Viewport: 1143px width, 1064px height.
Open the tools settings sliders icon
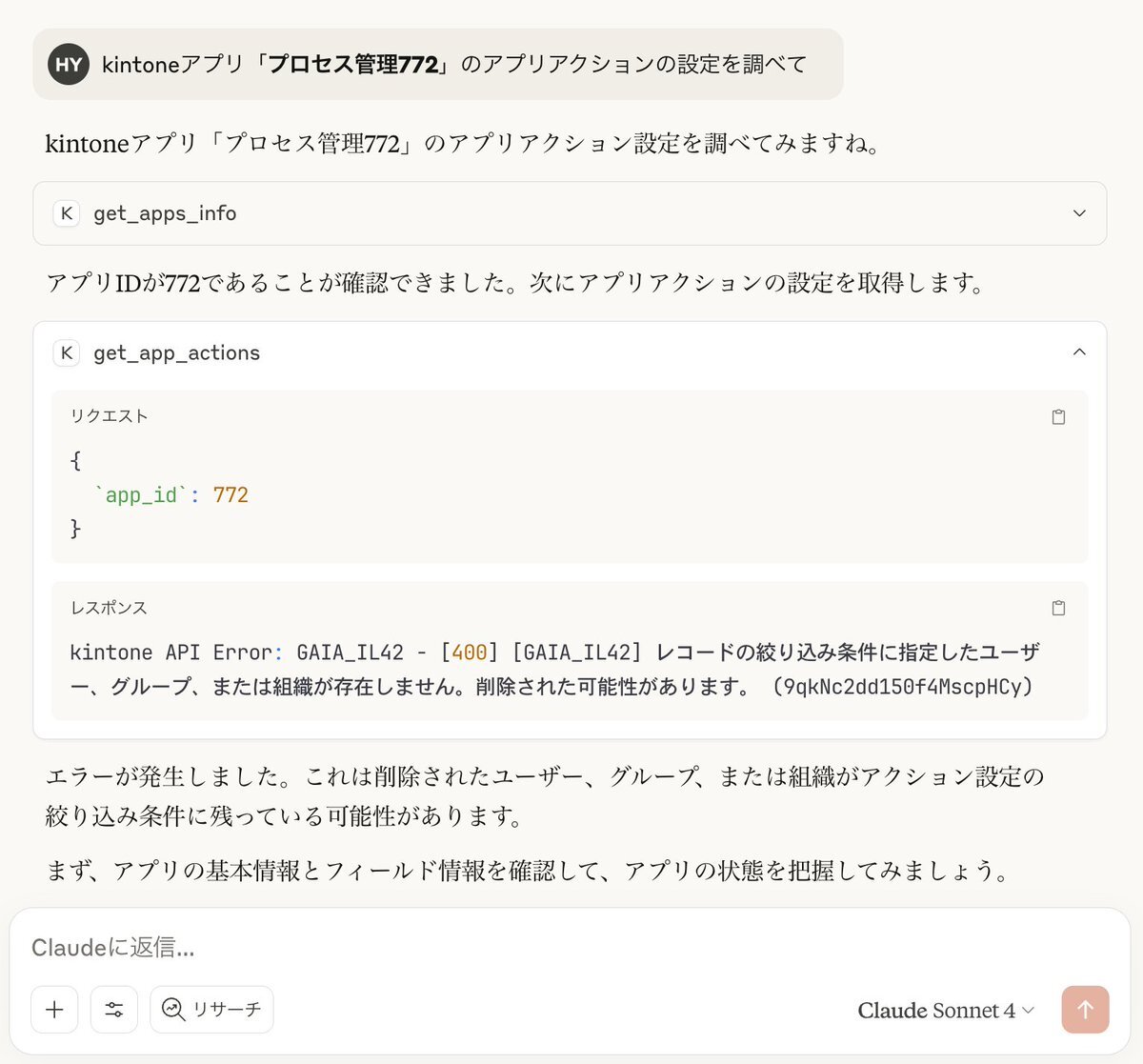pos(114,1010)
